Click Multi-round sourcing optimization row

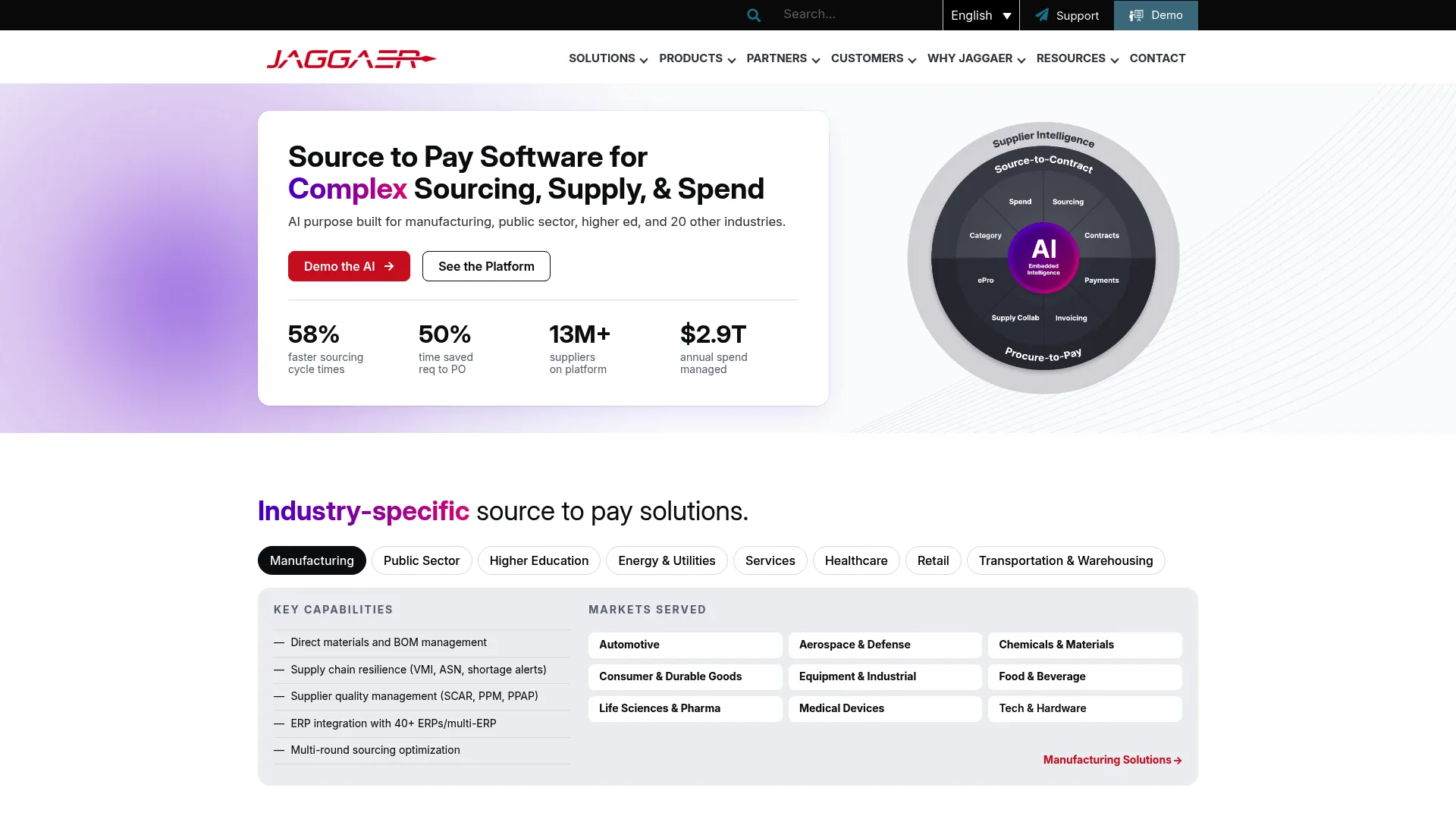point(422,750)
